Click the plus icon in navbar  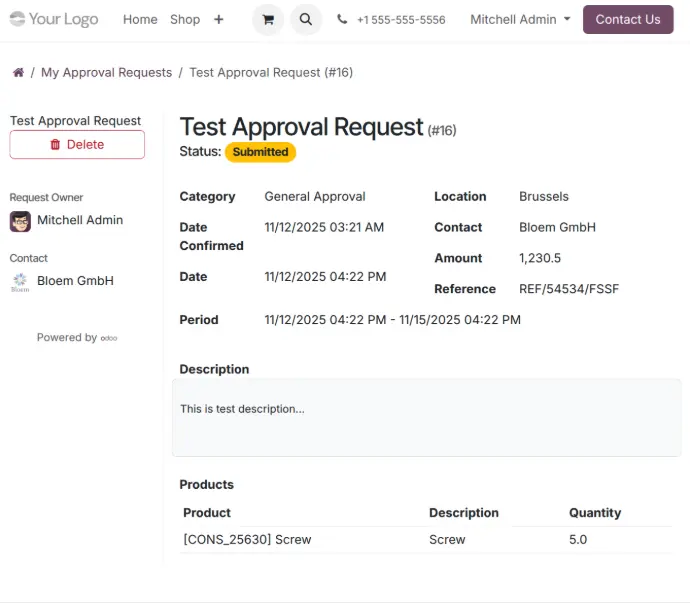point(219,19)
